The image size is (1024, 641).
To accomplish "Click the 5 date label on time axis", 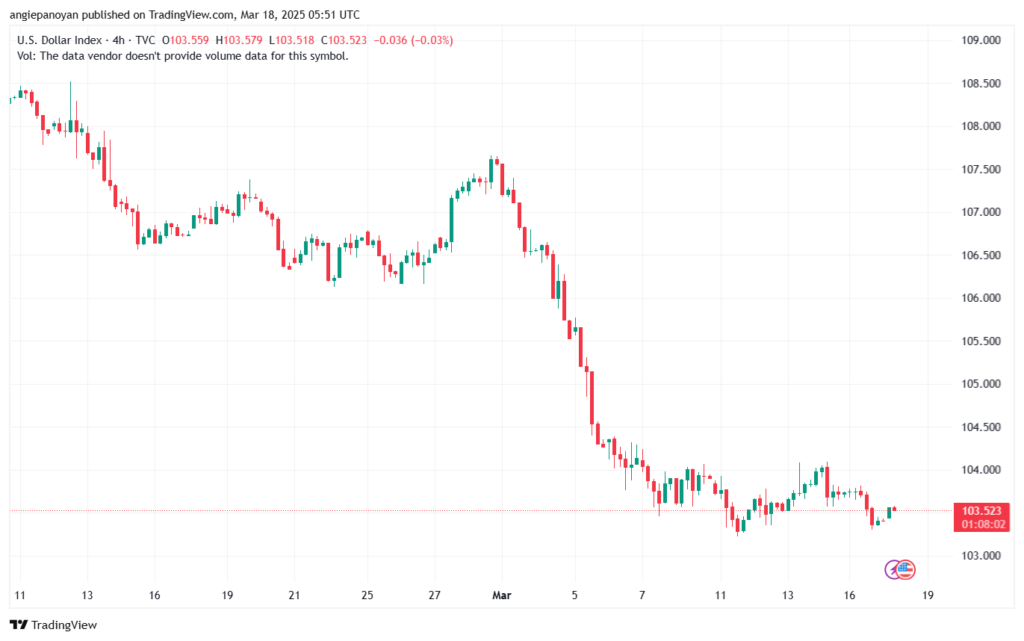I will (x=575, y=595).
